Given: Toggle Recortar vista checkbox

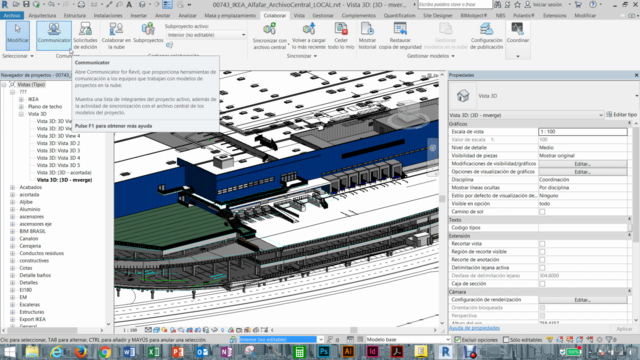Looking at the screenshot, I should pyautogui.click(x=542, y=244).
